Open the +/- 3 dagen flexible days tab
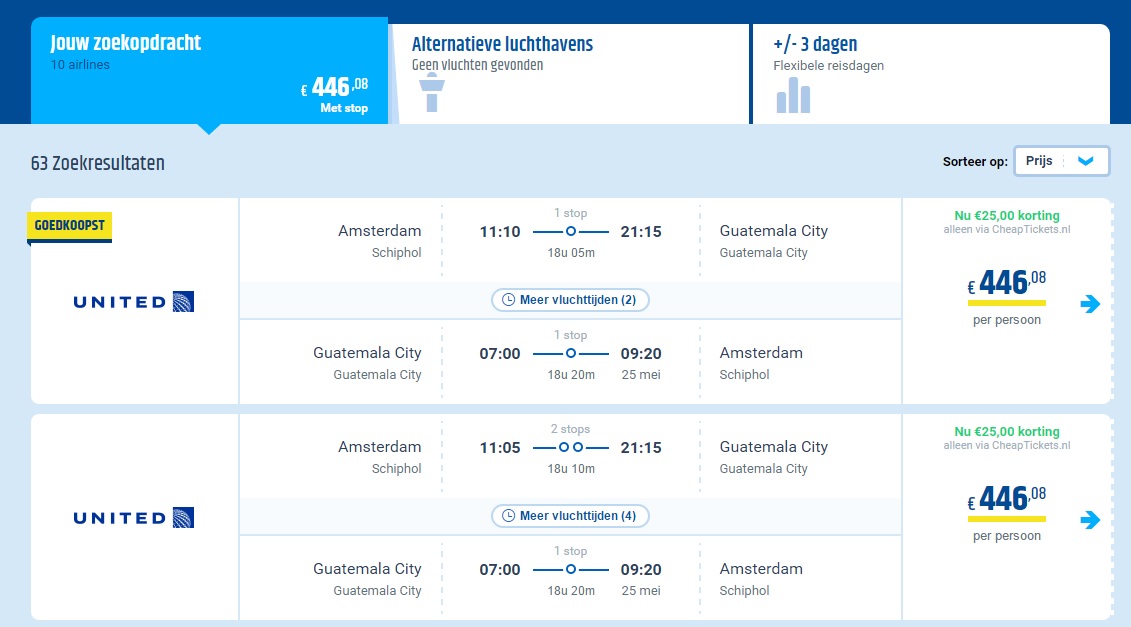 pos(931,74)
